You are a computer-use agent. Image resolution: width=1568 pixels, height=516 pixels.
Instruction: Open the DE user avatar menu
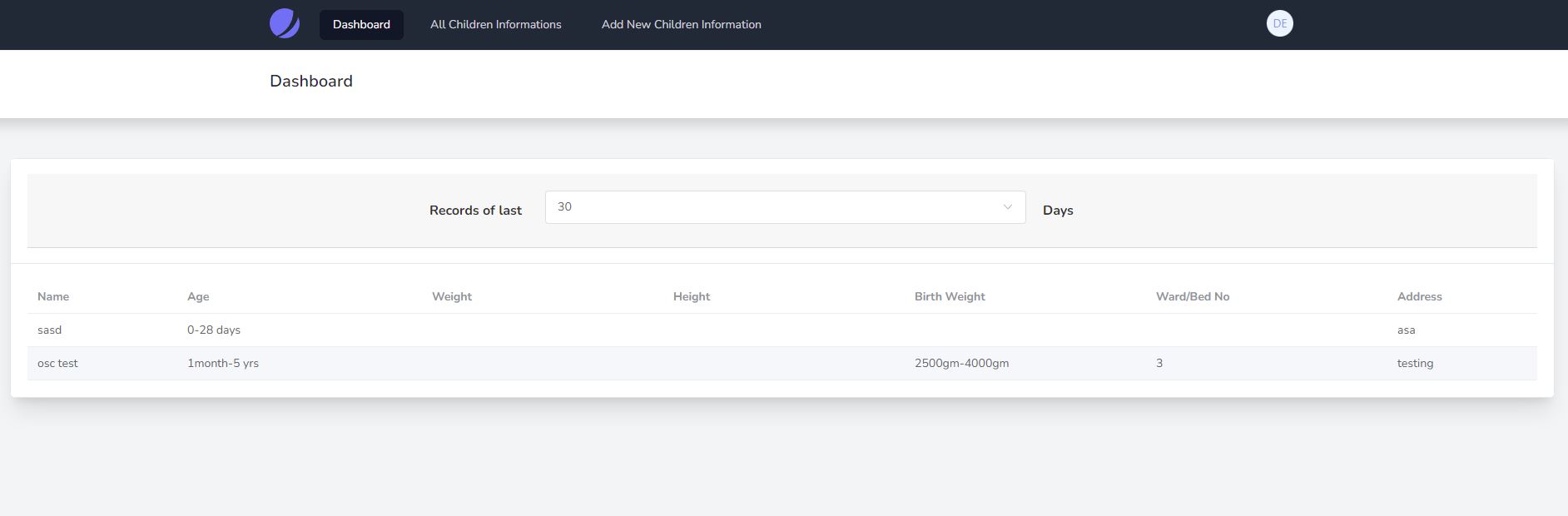click(x=1279, y=24)
